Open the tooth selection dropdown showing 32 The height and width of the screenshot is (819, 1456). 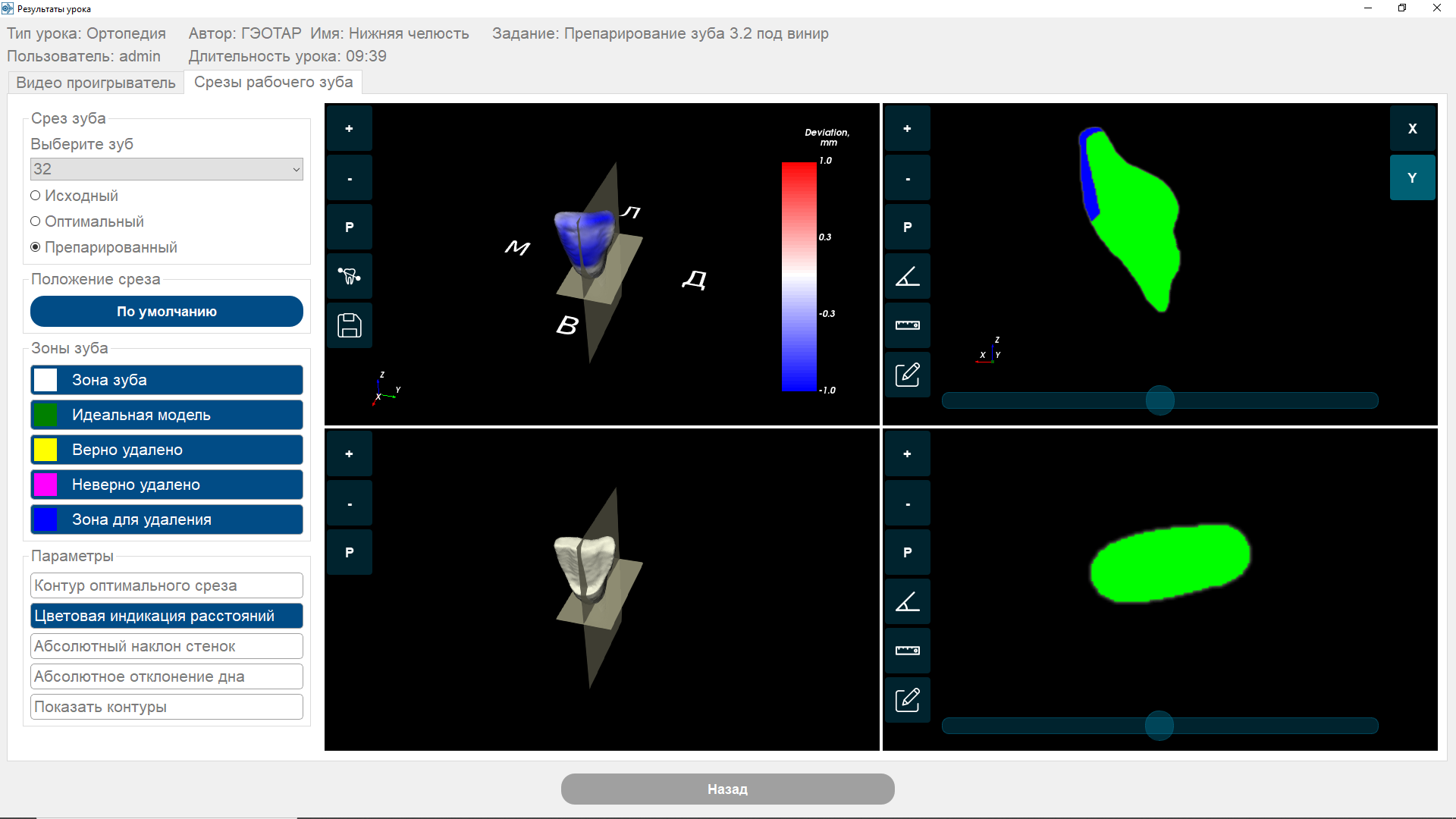click(167, 169)
